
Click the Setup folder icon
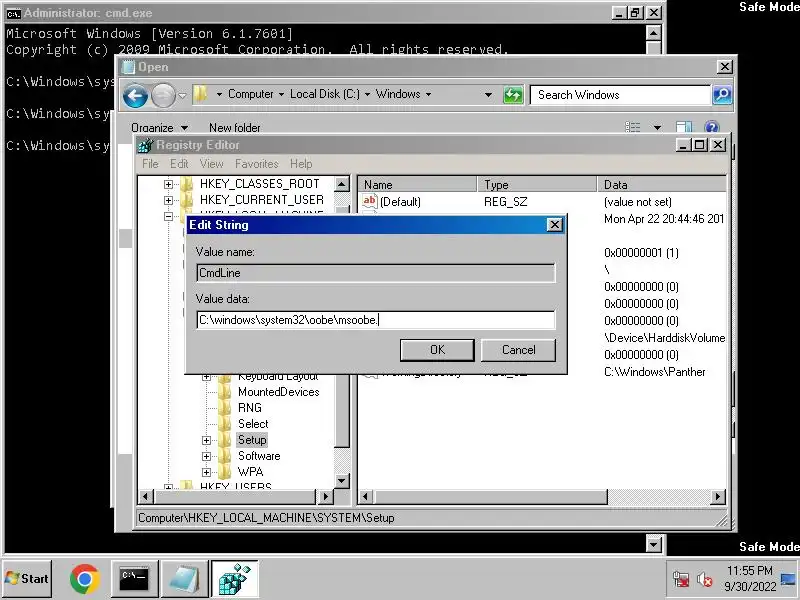tap(224, 440)
